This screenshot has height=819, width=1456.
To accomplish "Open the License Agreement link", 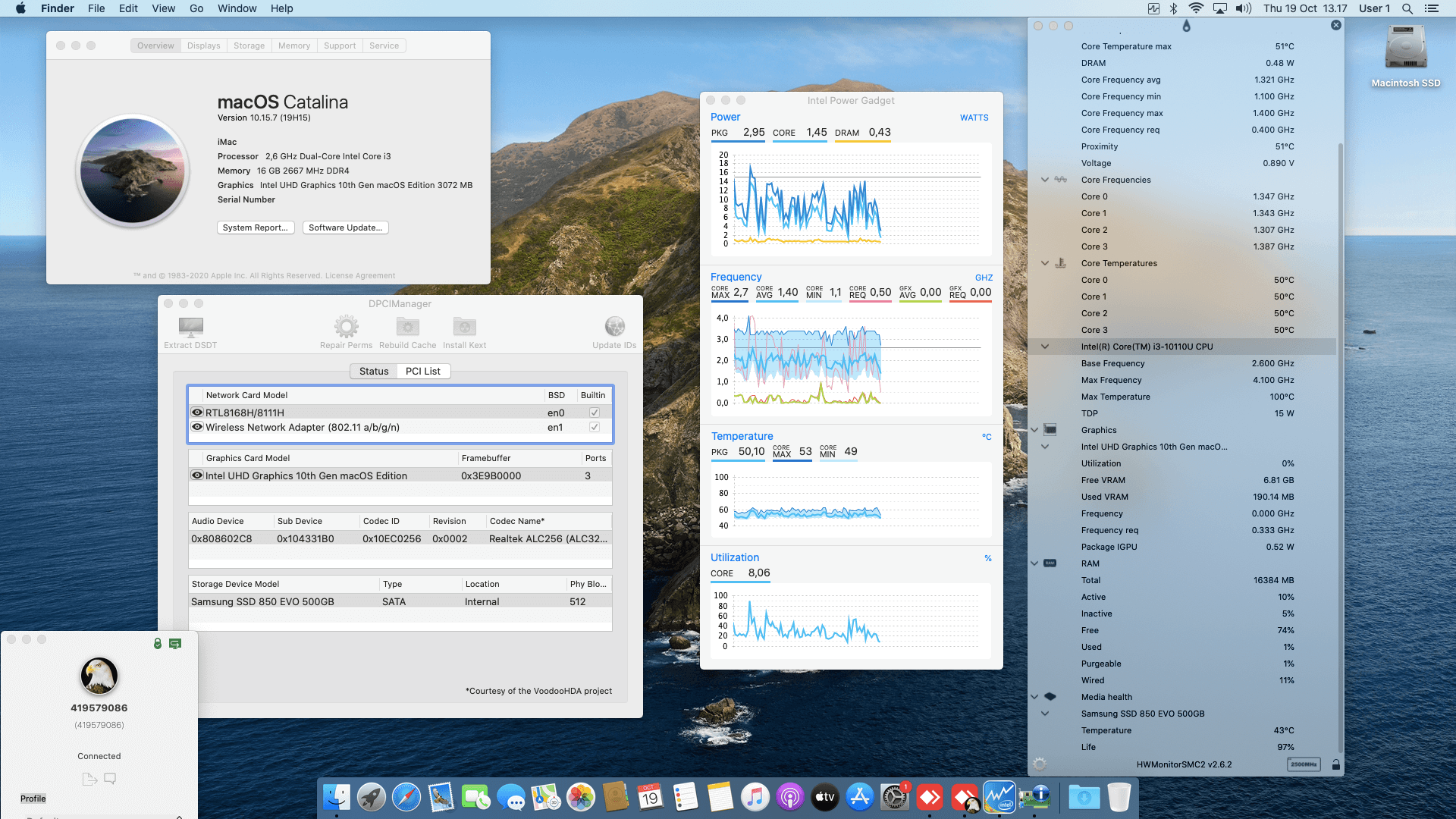I will coord(360,275).
